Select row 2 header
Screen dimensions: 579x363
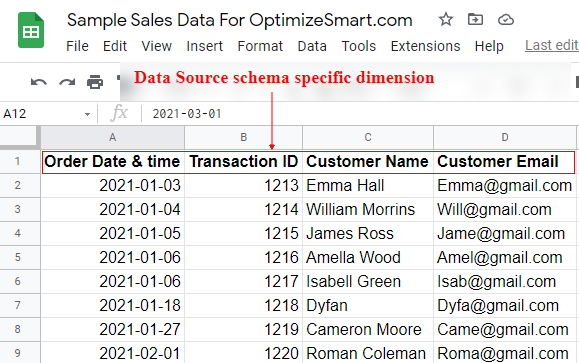(x=20, y=185)
